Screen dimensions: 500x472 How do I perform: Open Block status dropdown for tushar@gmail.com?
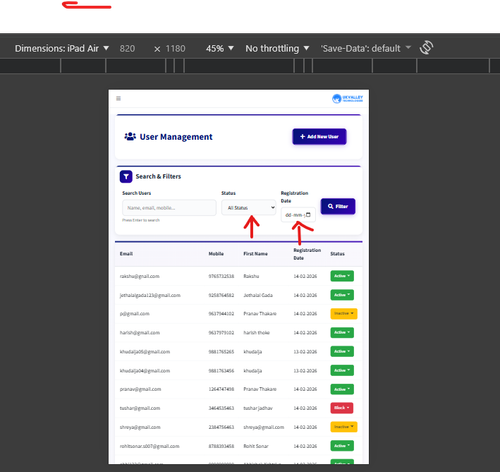pyautogui.click(x=342, y=408)
